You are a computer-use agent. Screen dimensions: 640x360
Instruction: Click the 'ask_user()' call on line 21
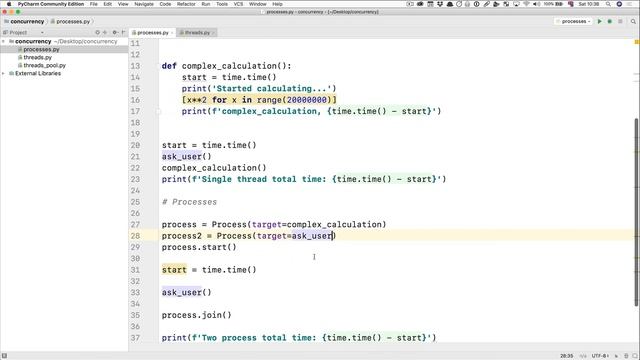(187, 157)
